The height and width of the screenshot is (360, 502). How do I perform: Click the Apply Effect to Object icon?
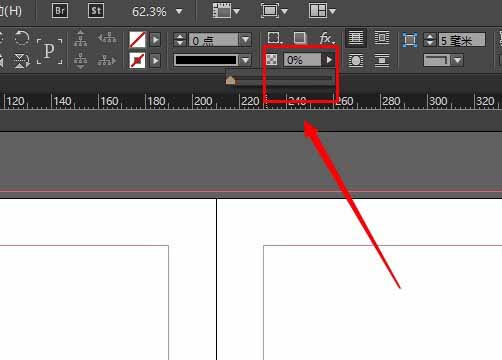[x=274, y=38]
